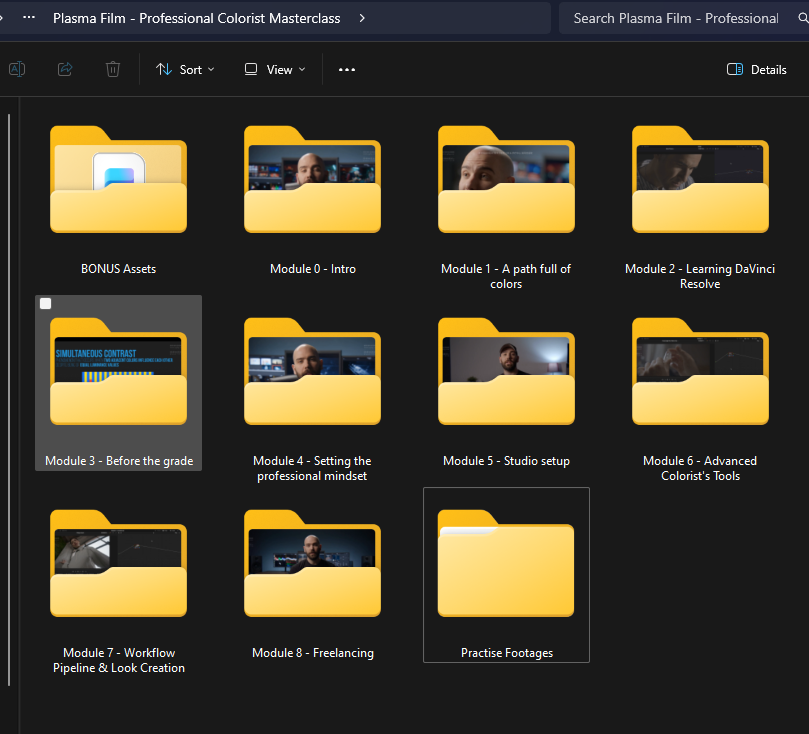Image resolution: width=809 pixels, height=734 pixels.
Task: Open the Sort dropdown
Action: tap(185, 70)
